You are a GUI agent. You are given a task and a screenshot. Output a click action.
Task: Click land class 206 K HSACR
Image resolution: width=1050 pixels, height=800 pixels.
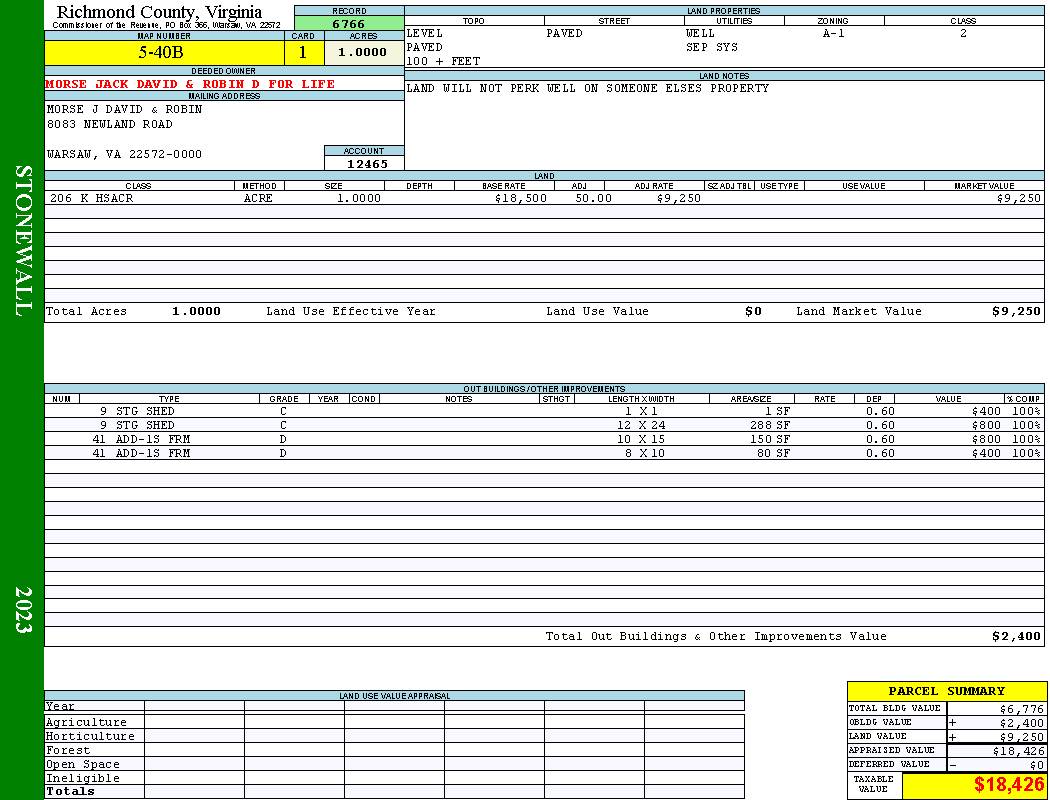pyautogui.click(x=92, y=198)
